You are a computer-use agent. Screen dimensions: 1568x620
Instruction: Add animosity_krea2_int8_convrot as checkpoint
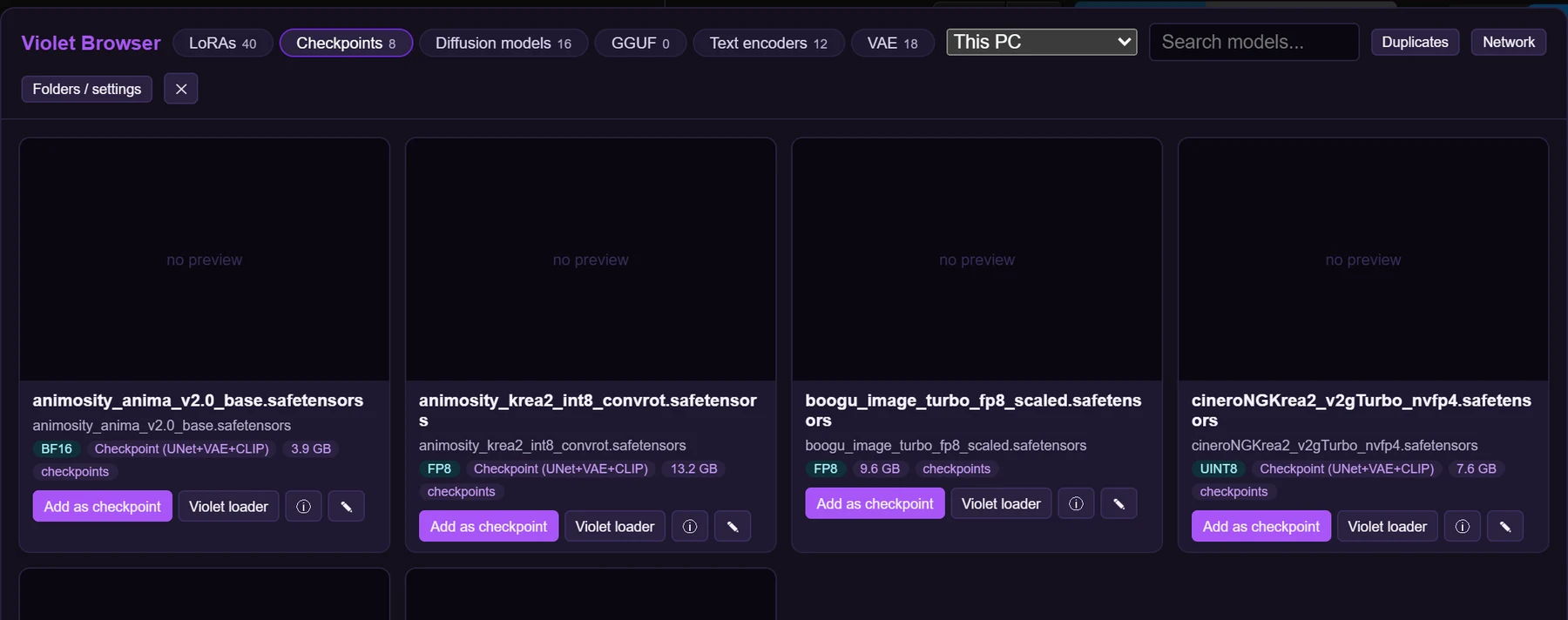pos(489,527)
